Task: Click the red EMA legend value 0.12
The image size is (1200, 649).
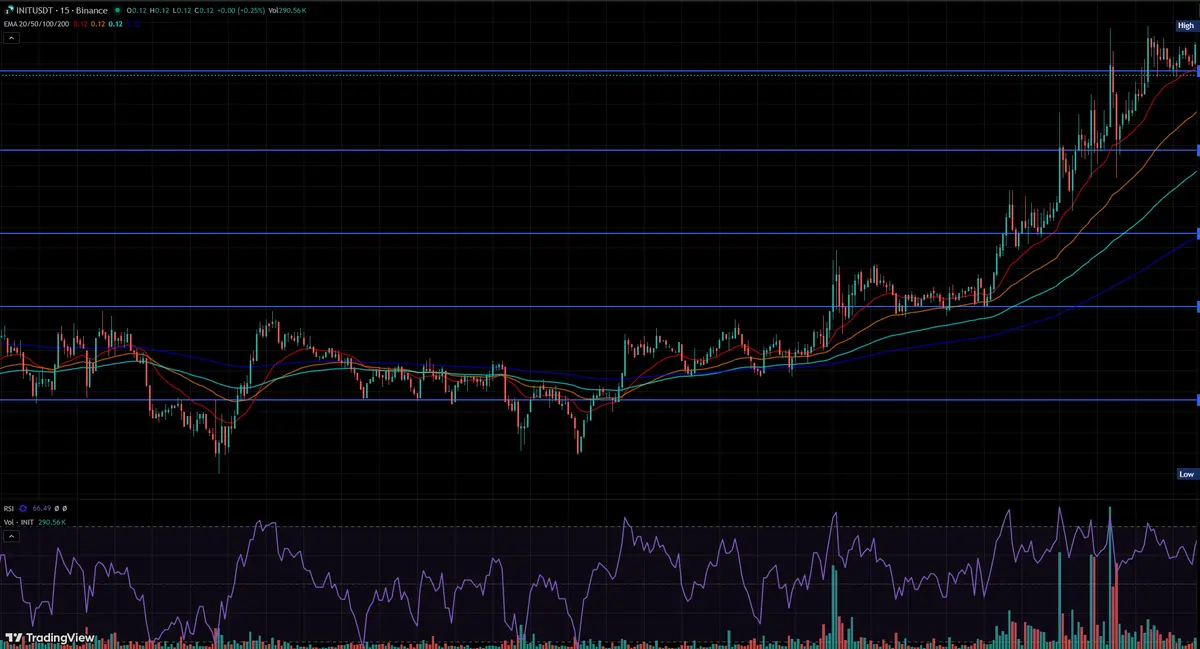Action: tap(80, 24)
